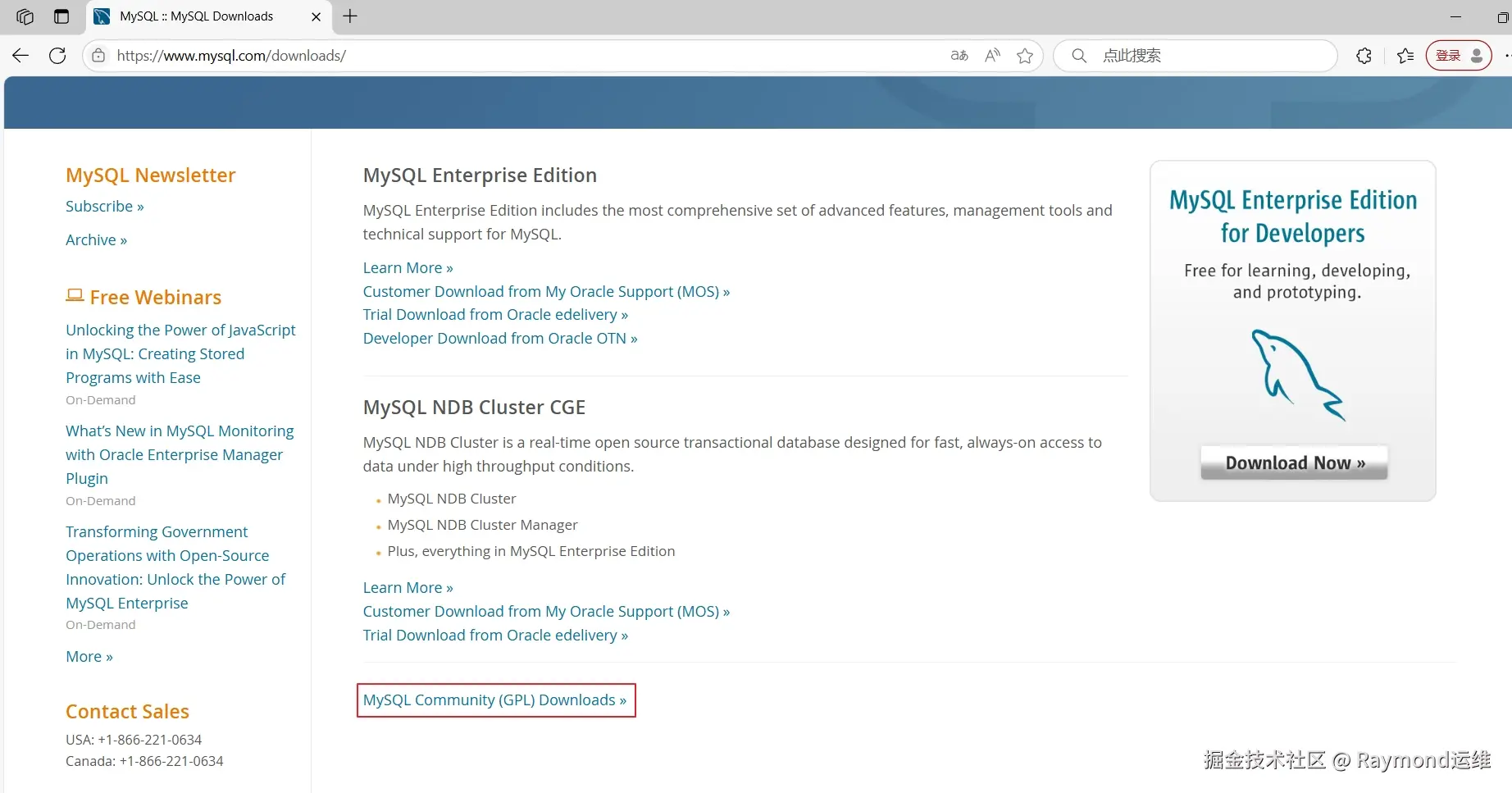1512x793 pixels.
Task: Open NDB Cluster Customer Download MOS link
Action: pos(546,612)
